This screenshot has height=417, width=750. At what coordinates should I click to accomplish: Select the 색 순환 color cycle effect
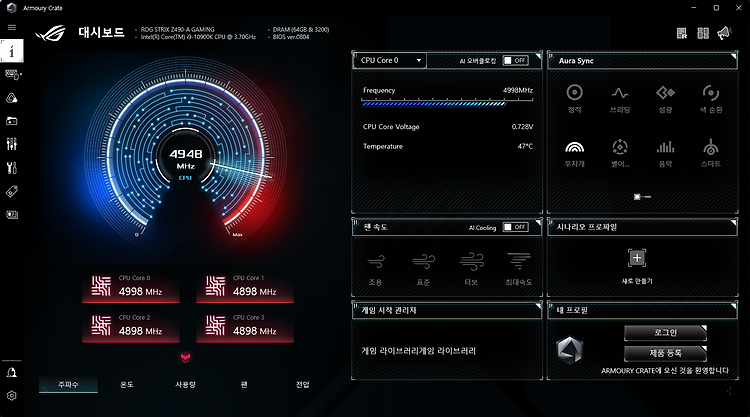pos(711,99)
